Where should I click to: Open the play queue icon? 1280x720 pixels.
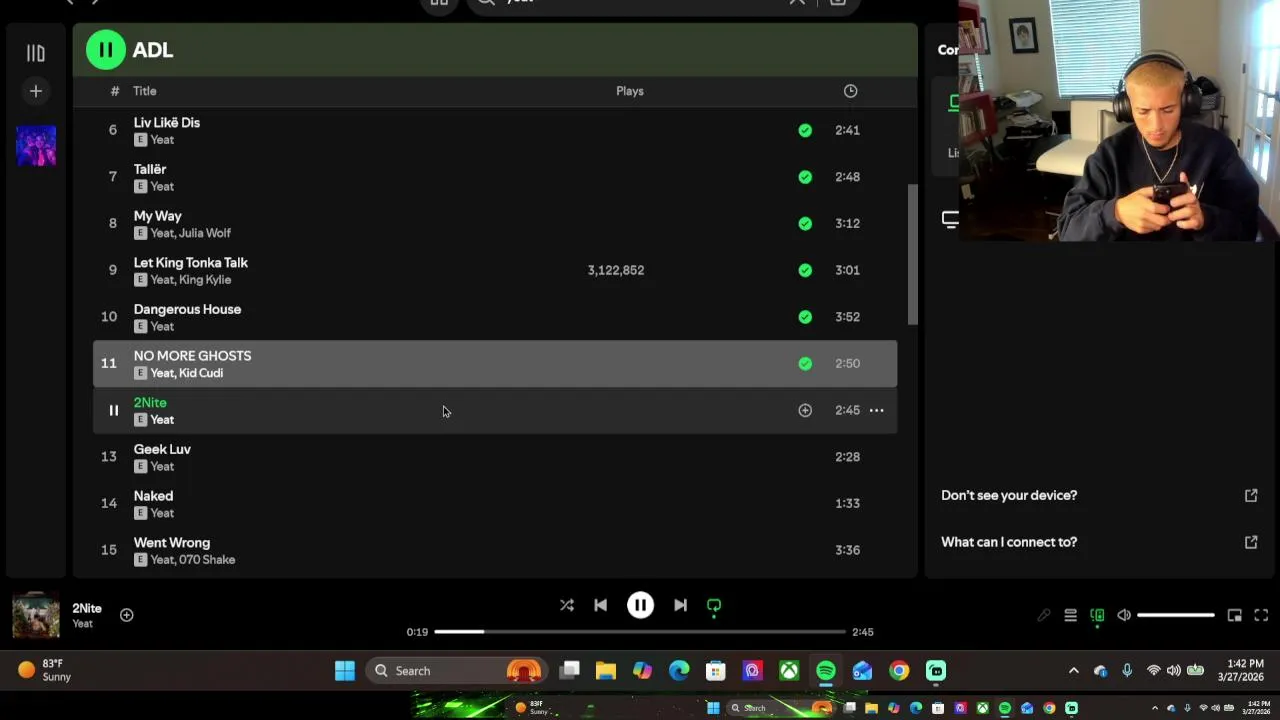tap(1070, 615)
